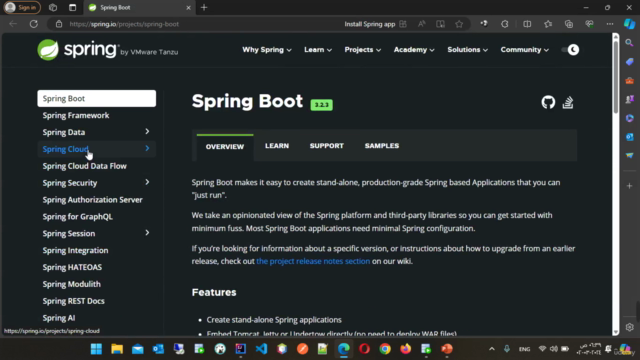
Task: Click the Spring leaf logo
Action: click(x=48, y=50)
